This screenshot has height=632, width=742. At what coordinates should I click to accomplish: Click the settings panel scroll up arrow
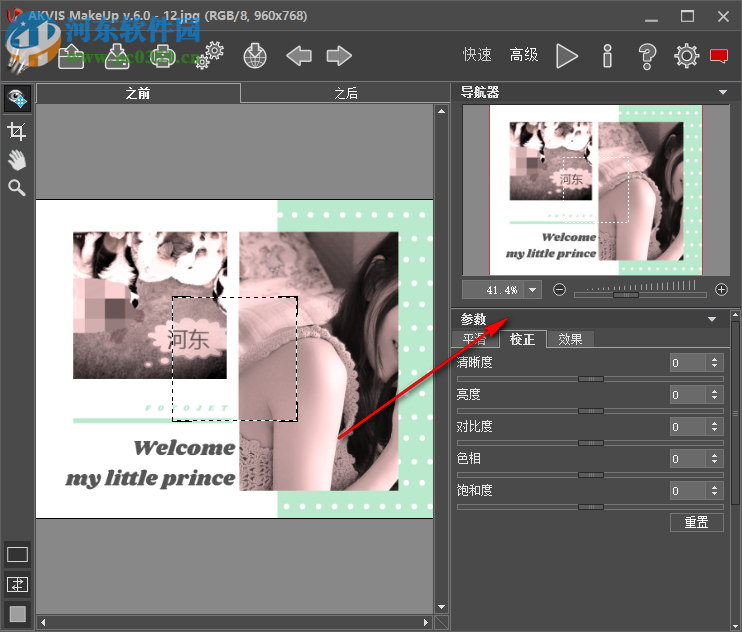point(735,315)
